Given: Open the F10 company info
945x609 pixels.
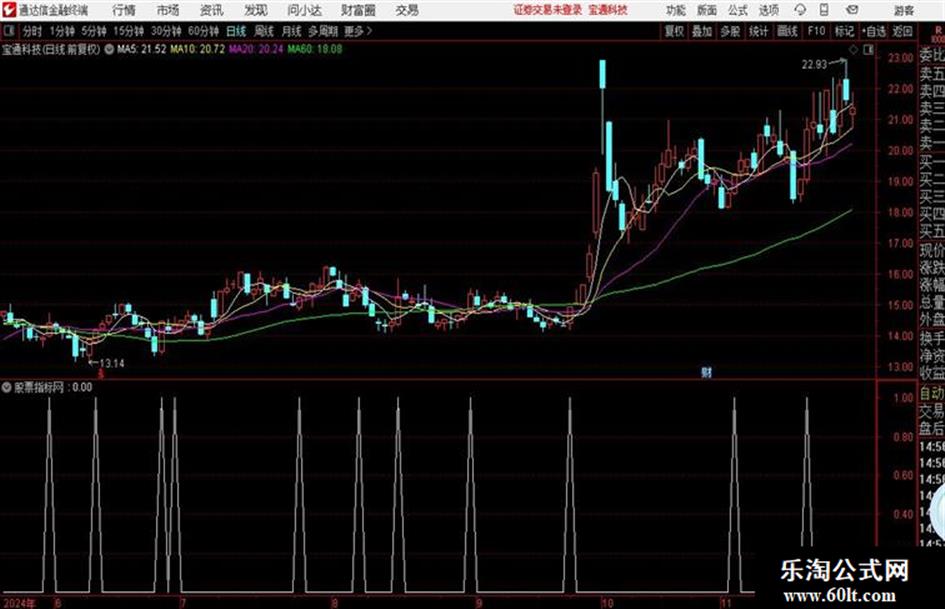Looking at the screenshot, I should [816, 31].
